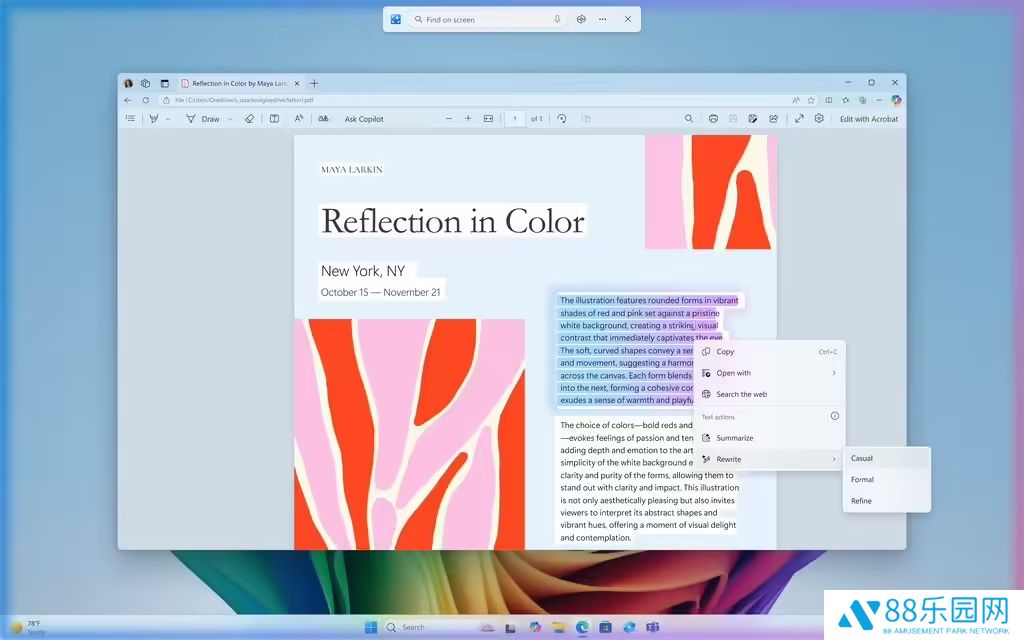Toggle the microphone in Find on screen bar

[557, 19]
